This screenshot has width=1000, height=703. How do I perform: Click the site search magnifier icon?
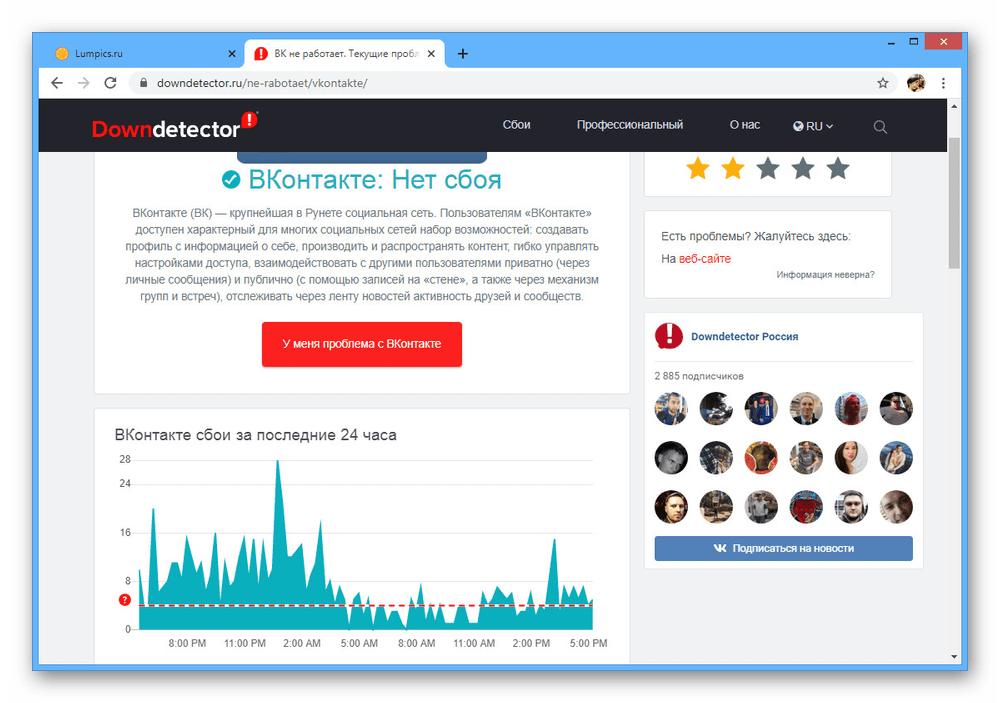(880, 126)
